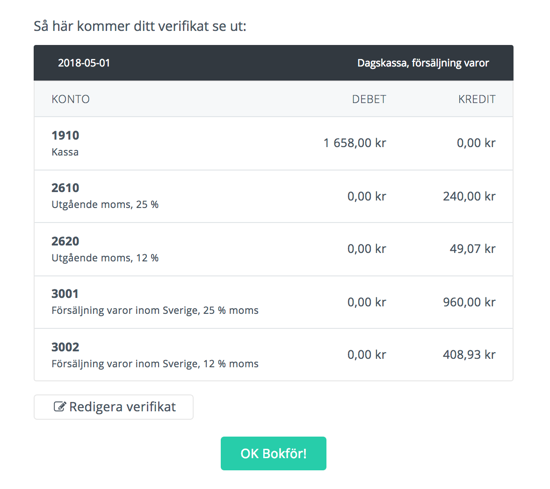The image size is (550, 489).
Task: Open the Redigera verifikat button
Action: pyautogui.click(x=114, y=407)
